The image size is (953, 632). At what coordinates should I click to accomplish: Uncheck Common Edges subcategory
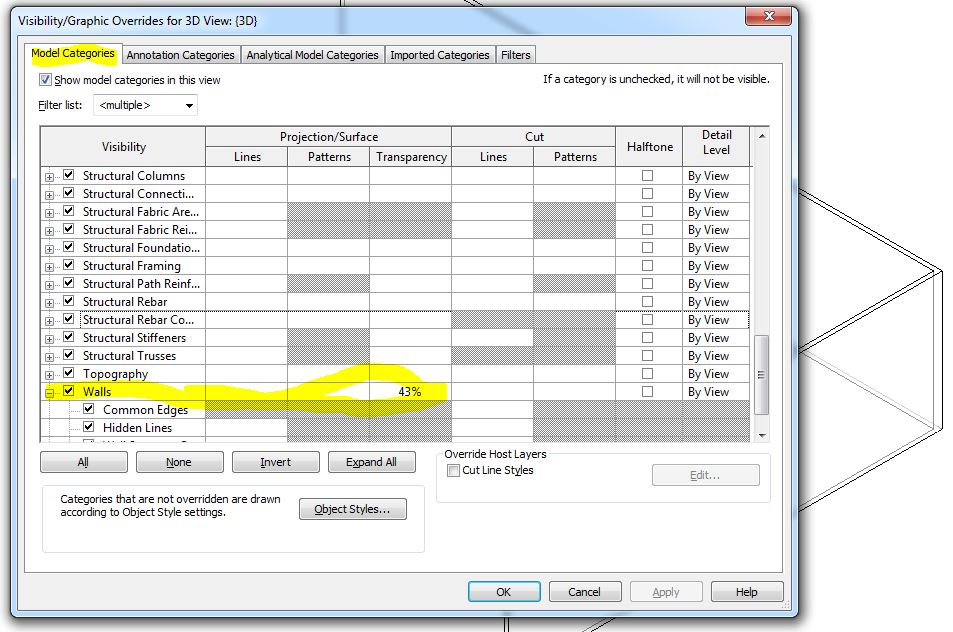(89, 408)
